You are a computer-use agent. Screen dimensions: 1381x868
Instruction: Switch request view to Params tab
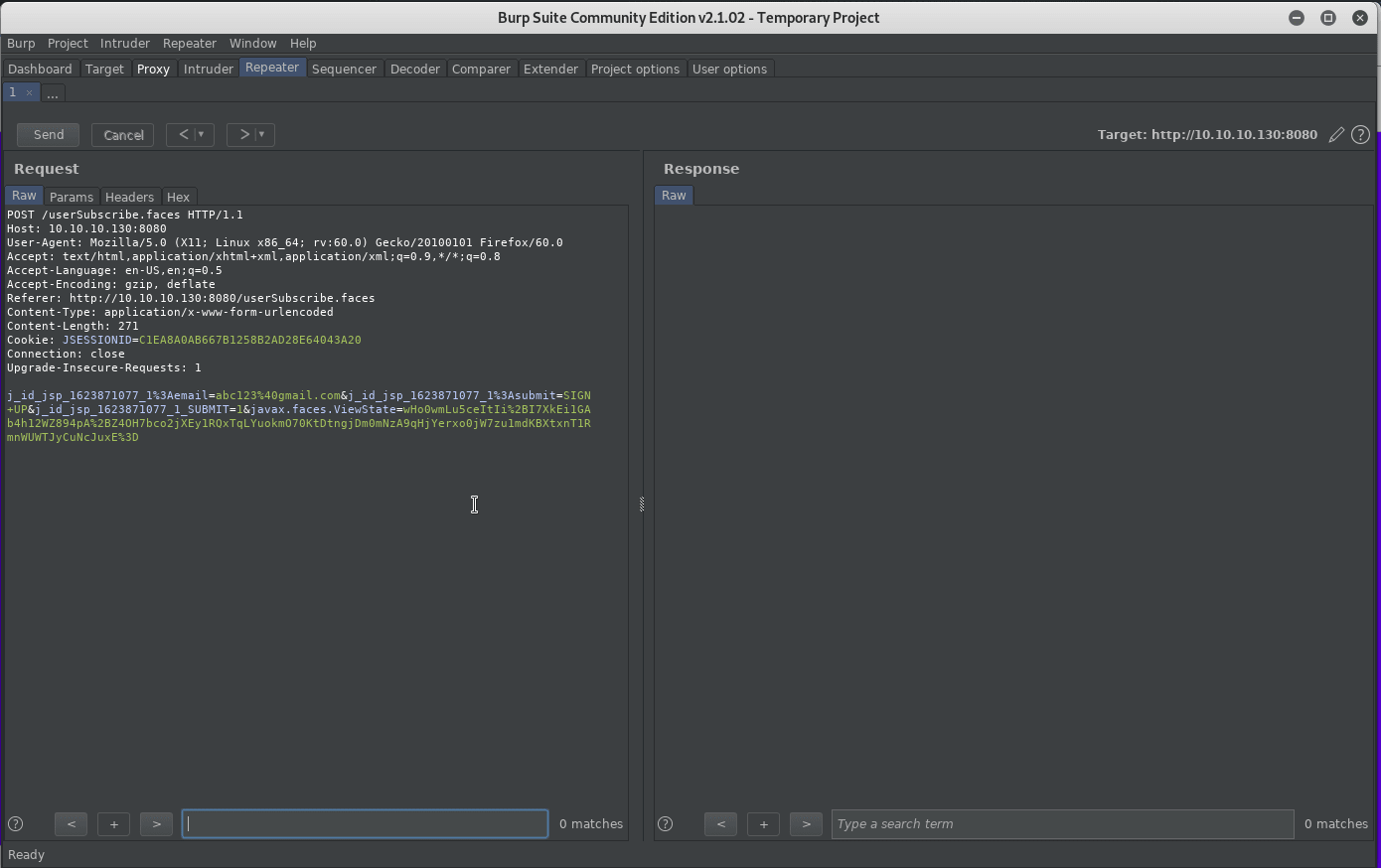[72, 197]
